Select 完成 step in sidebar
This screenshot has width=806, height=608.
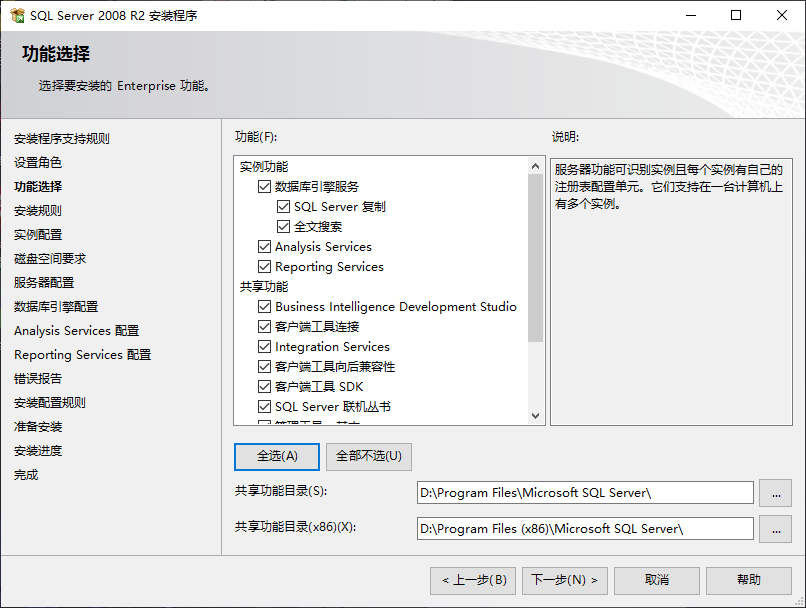click(26, 475)
